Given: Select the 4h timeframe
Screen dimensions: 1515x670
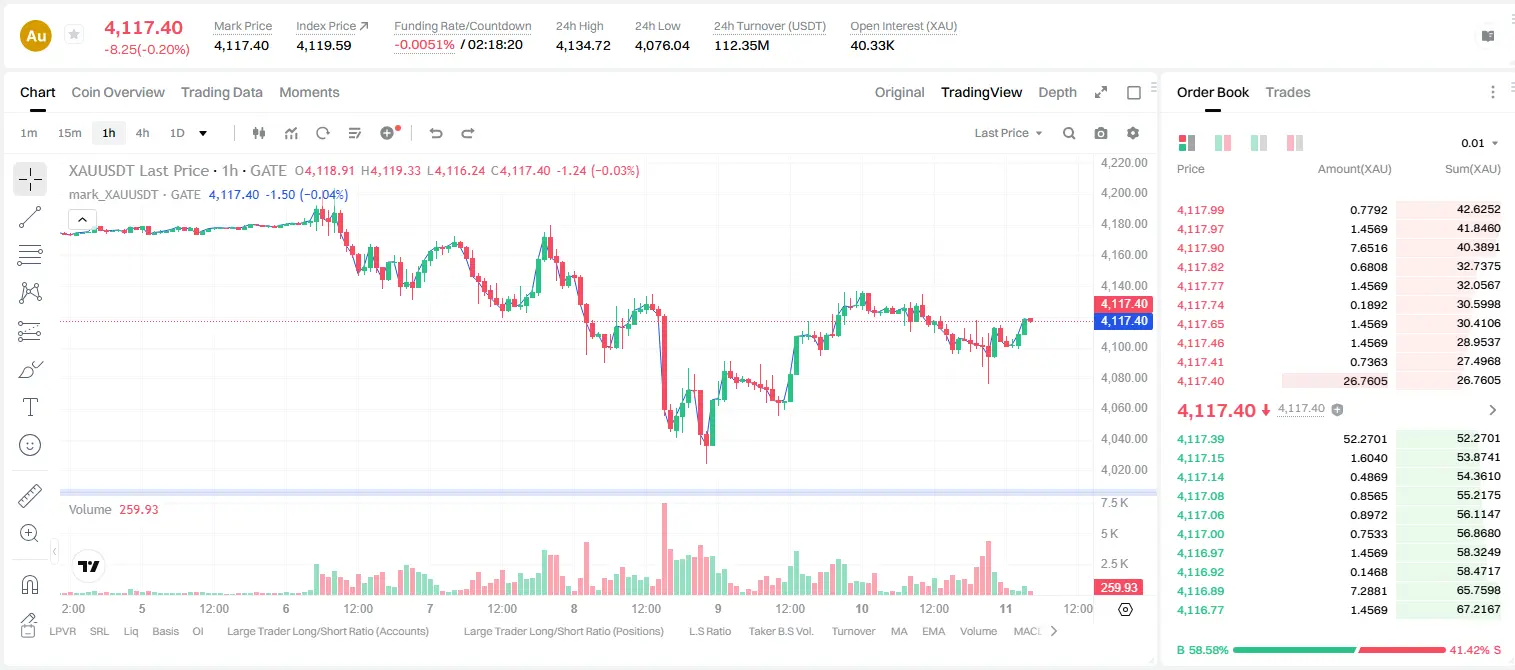Looking at the screenshot, I should [x=143, y=133].
